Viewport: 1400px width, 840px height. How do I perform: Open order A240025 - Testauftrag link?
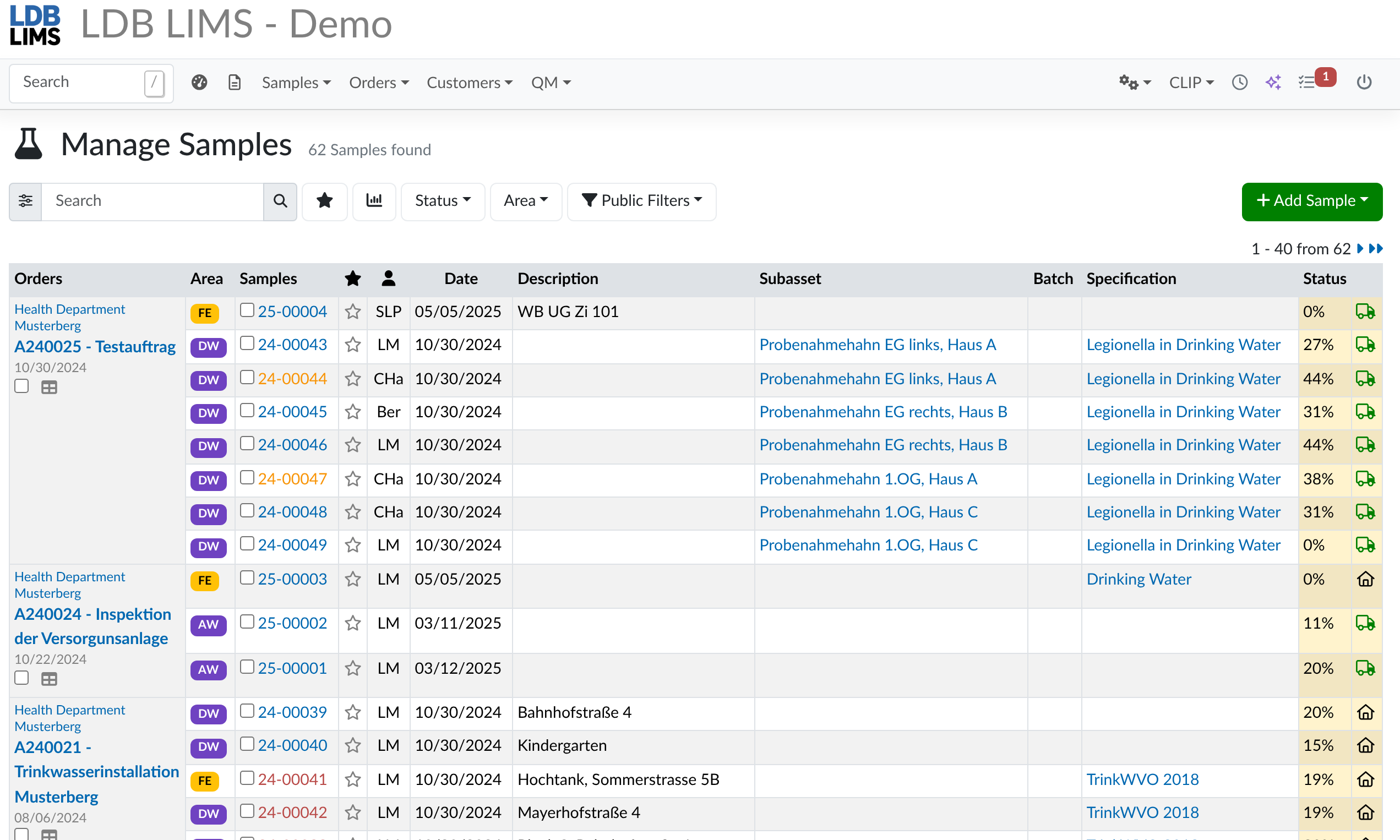95,346
